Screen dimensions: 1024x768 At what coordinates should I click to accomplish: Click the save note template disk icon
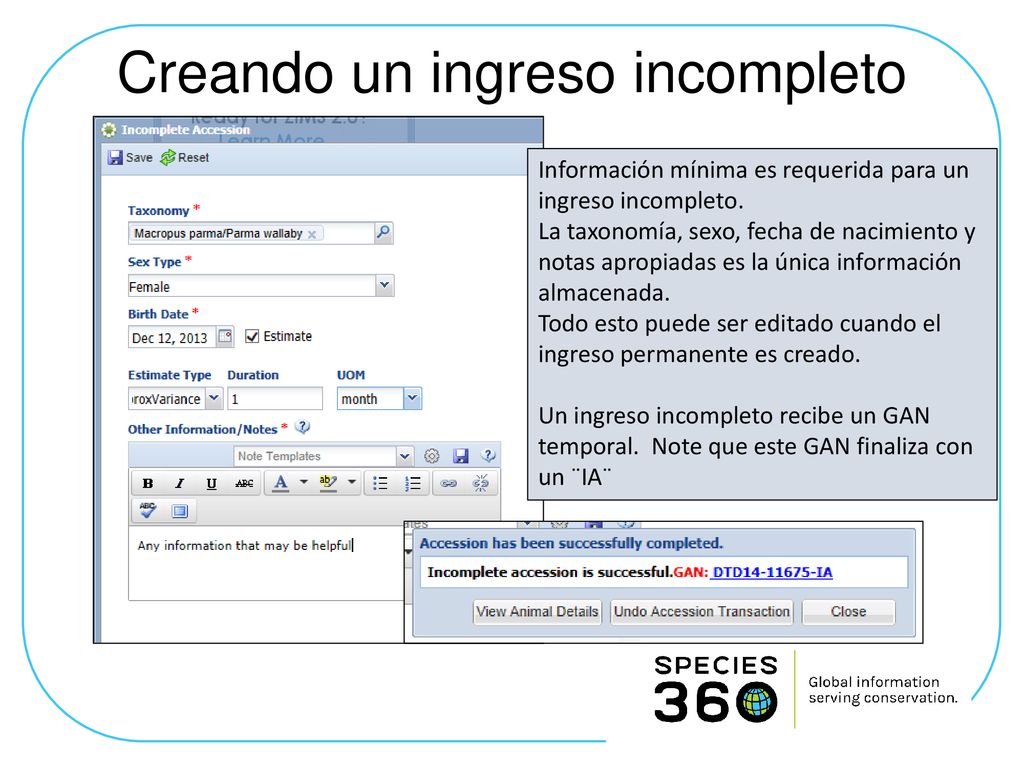461,456
